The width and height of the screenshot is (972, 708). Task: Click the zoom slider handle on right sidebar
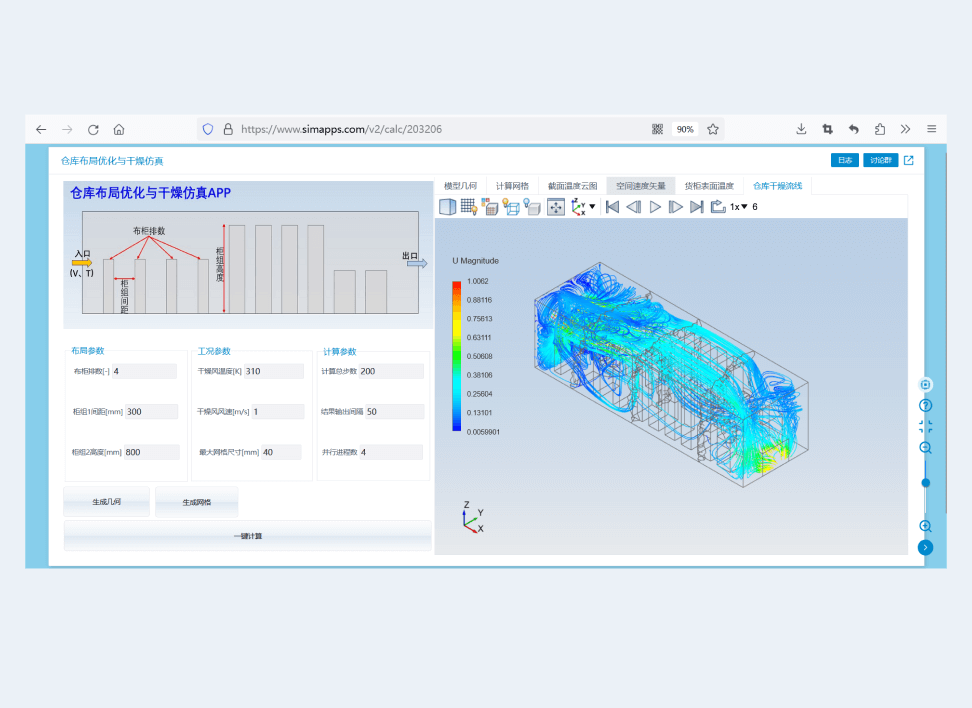(x=925, y=483)
